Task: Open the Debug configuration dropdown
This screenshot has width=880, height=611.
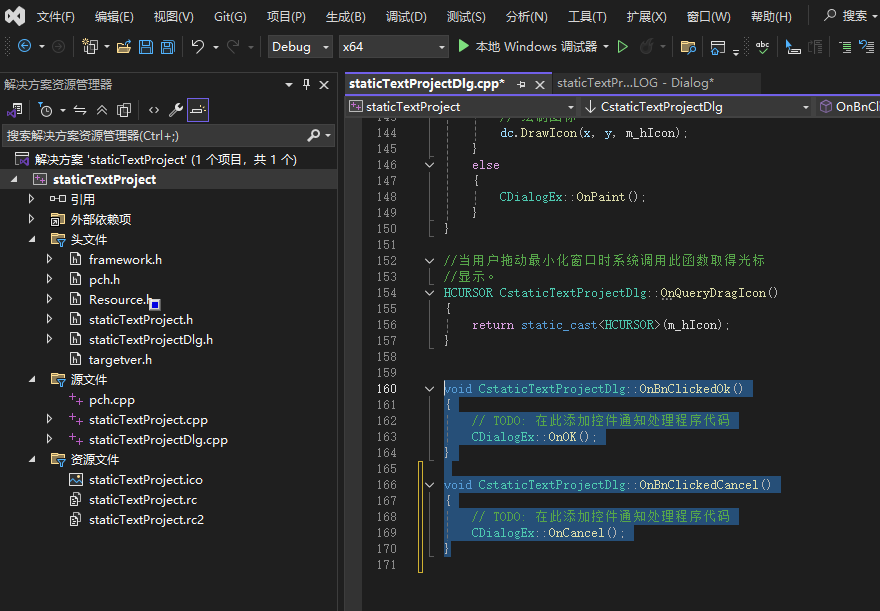Action: click(301, 47)
